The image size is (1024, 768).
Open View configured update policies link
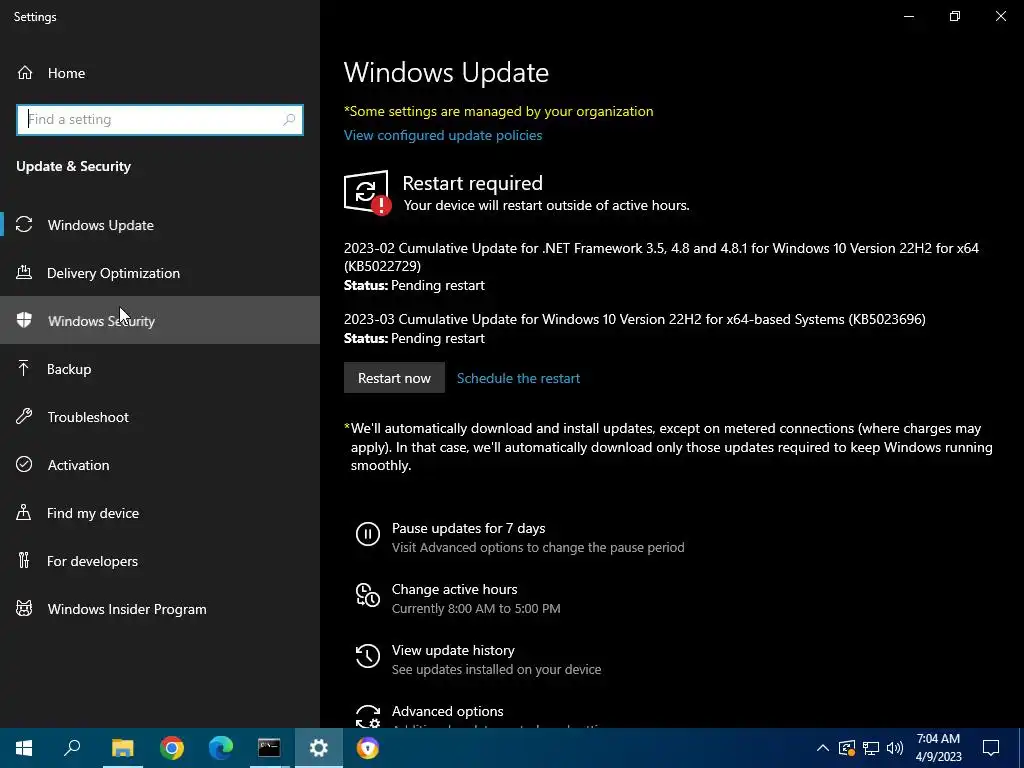click(x=443, y=135)
